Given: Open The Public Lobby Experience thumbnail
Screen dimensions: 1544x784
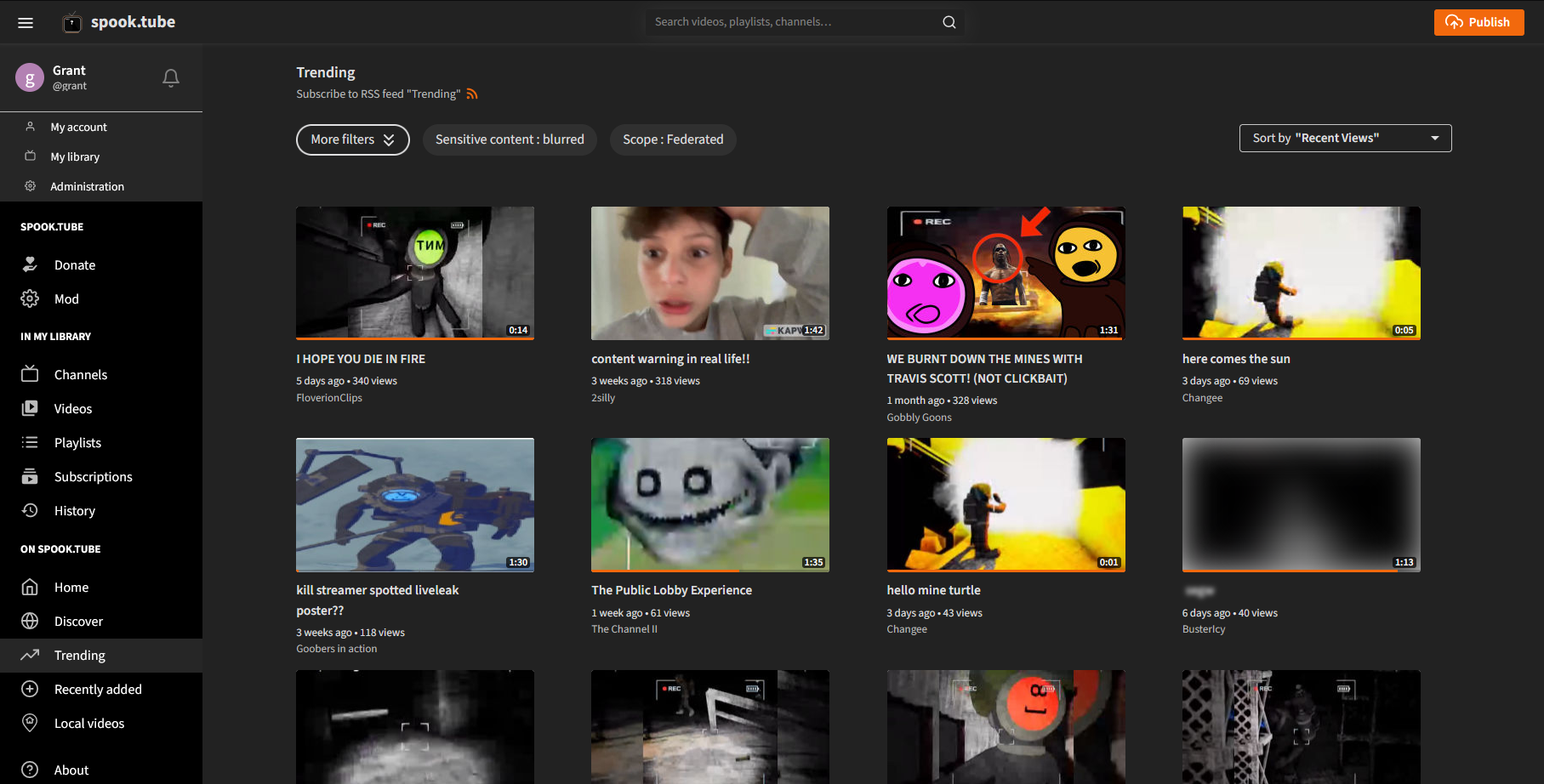Looking at the screenshot, I should [x=709, y=504].
